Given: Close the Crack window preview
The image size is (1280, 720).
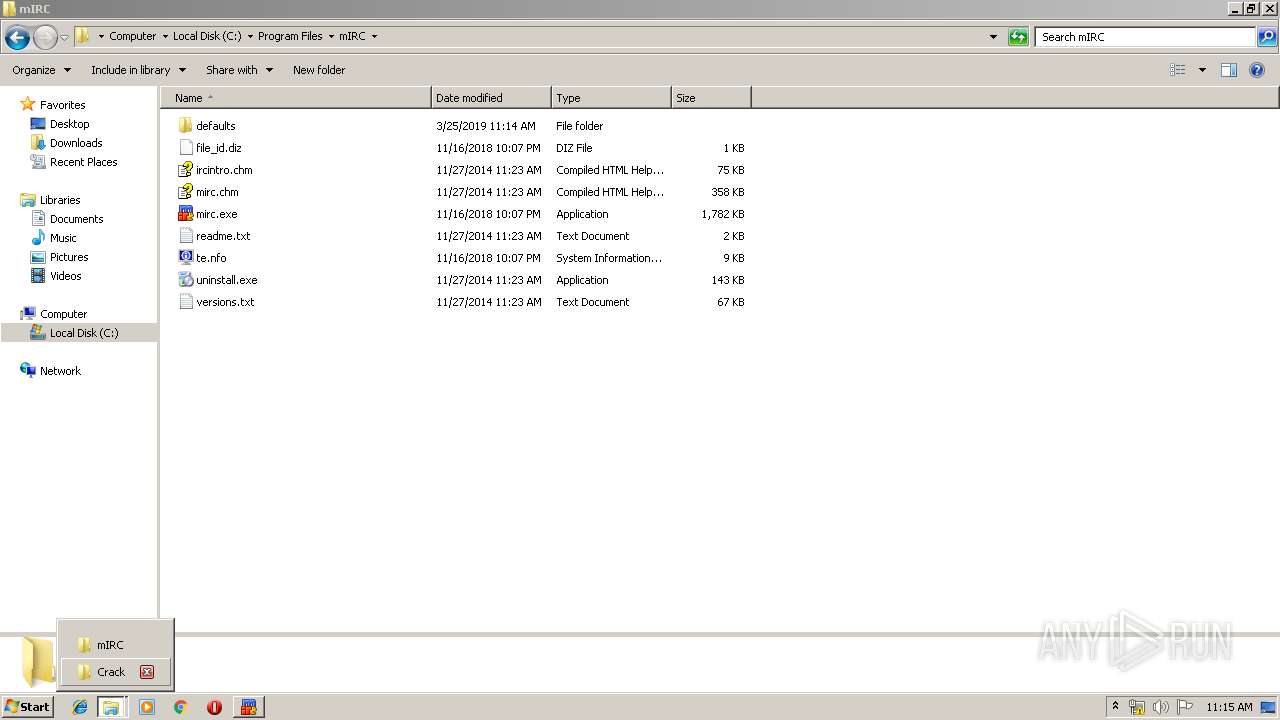Looking at the screenshot, I should 147,672.
